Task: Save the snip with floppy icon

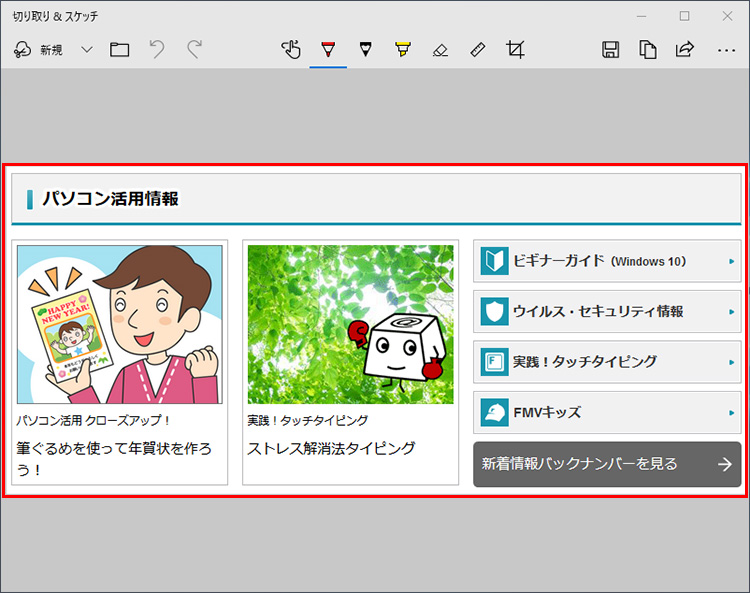Action: pos(611,49)
